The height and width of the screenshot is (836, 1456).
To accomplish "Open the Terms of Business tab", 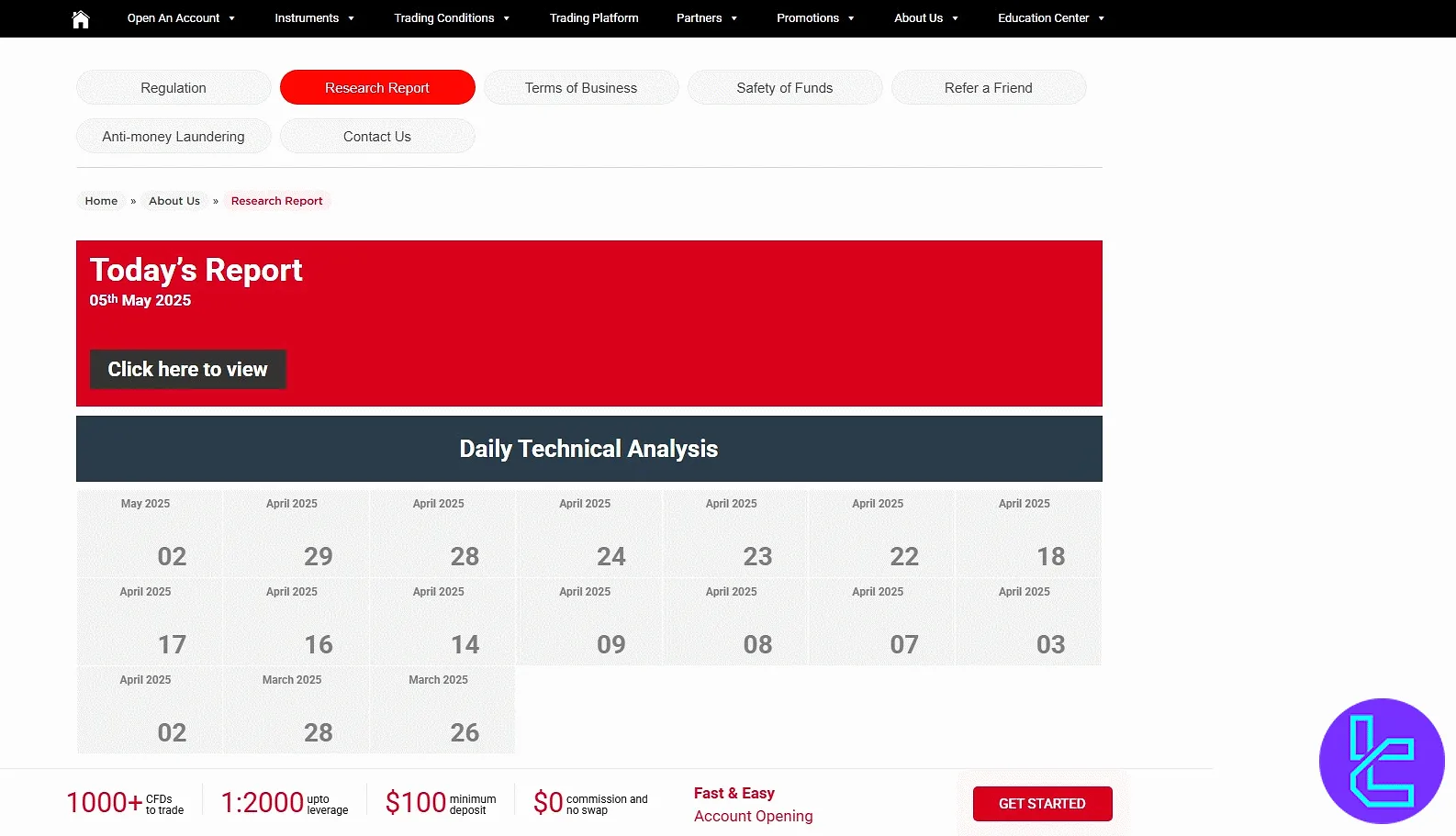I will [581, 88].
